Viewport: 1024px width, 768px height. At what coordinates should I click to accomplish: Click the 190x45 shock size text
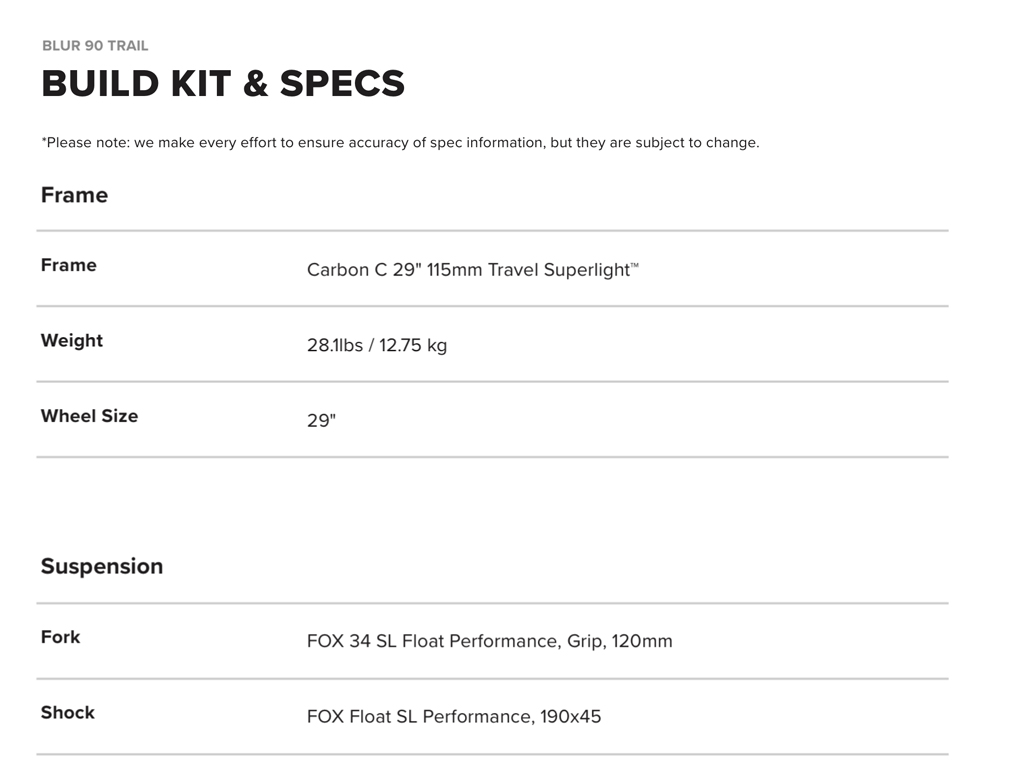tap(571, 717)
